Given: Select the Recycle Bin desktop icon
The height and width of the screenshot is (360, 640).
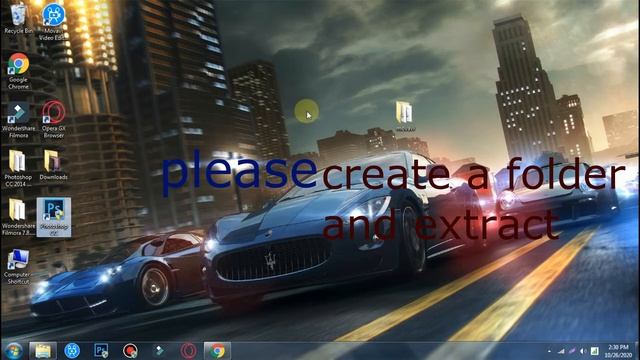Looking at the screenshot, I should [18, 18].
